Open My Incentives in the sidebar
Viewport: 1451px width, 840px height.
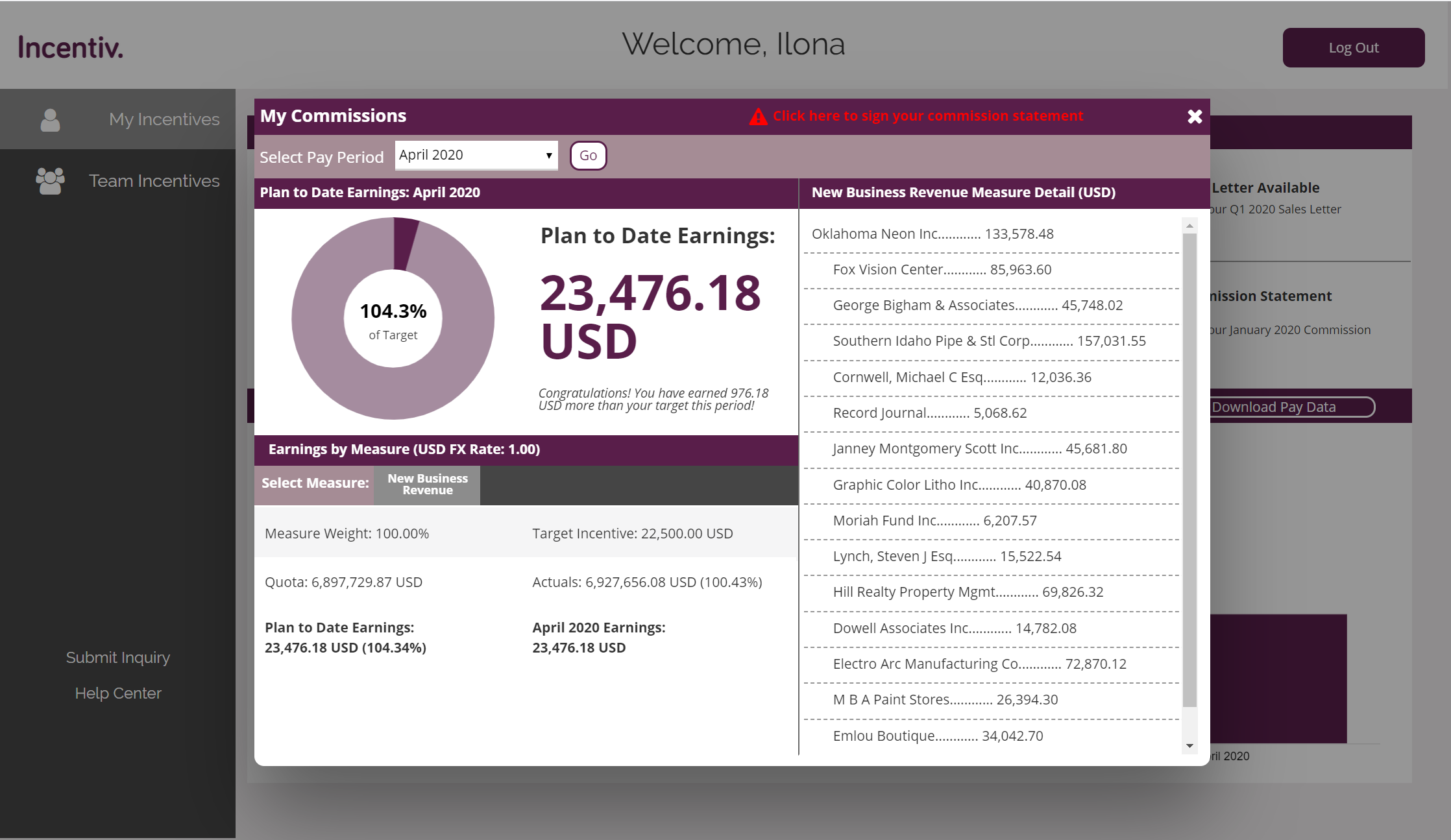click(x=164, y=119)
